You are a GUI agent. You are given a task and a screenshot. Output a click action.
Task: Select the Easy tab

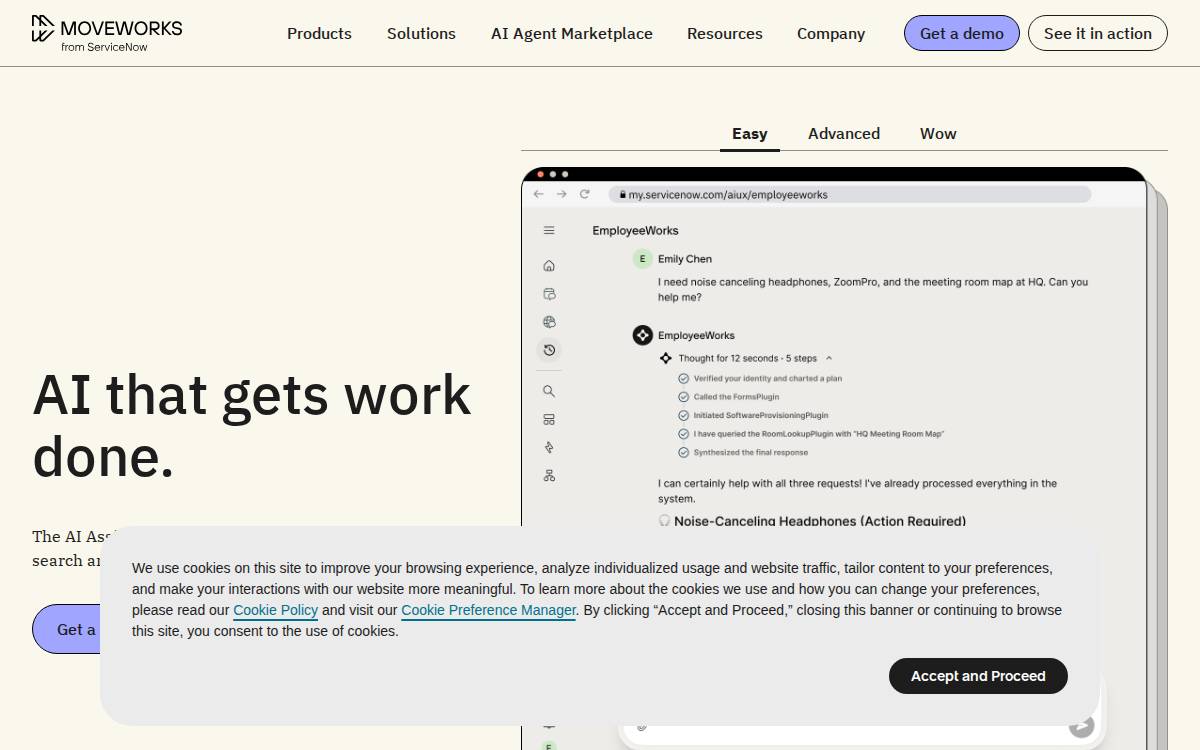click(750, 133)
